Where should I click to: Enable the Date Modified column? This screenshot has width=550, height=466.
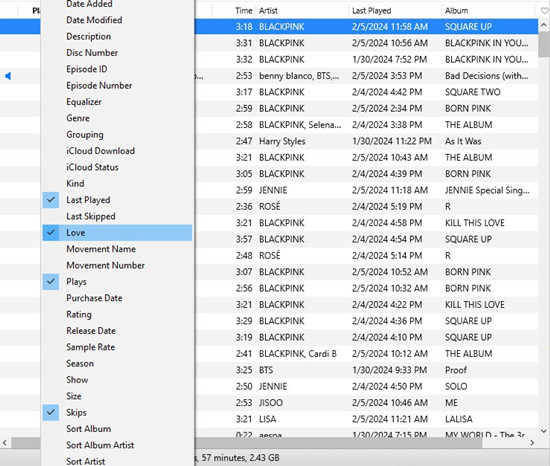[x=117, y=20]
